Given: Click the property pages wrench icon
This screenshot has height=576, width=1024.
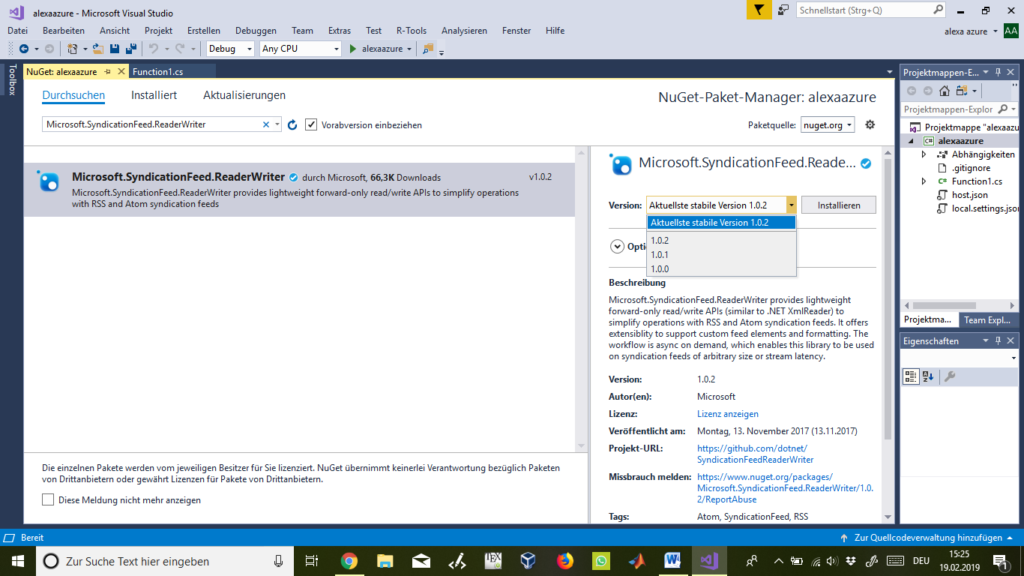Looking at the screenshot, I should [950, 377].
